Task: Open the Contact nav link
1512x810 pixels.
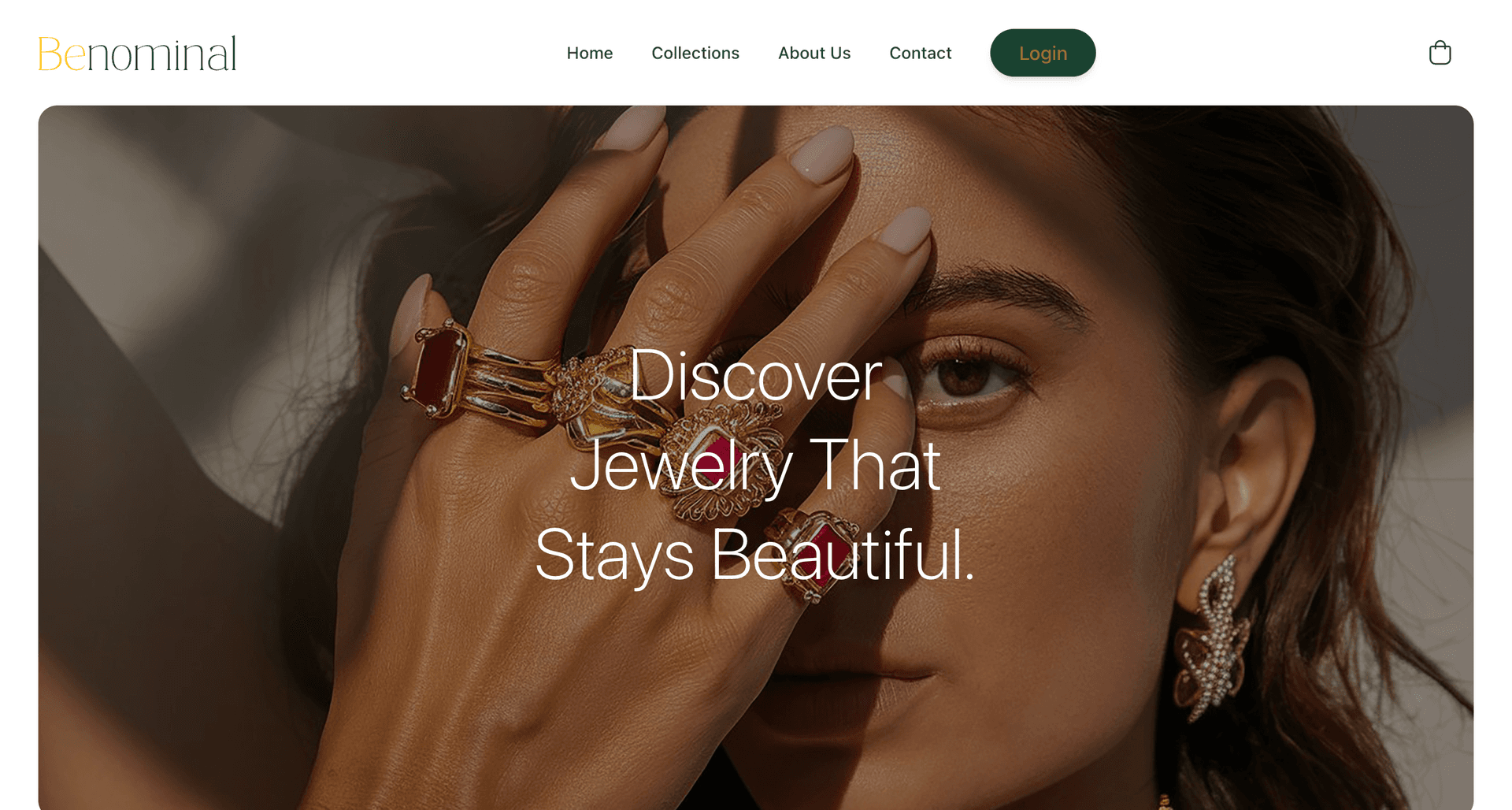Action: (921, 53)
